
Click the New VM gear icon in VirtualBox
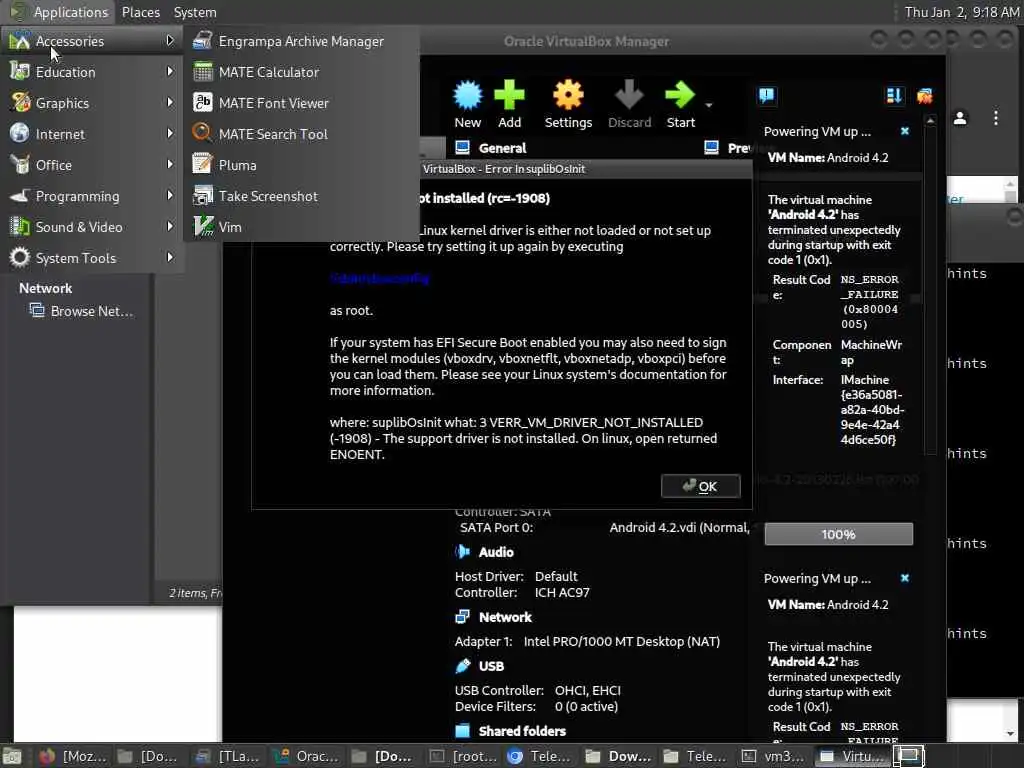pos(468,95)
